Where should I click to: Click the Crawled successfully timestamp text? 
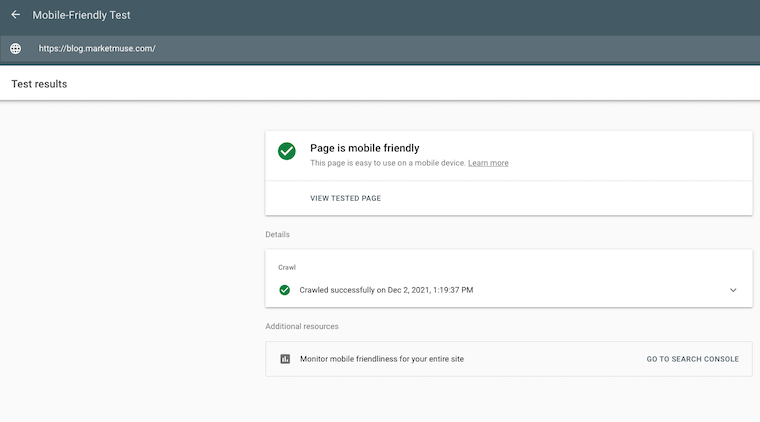point(386,290)
